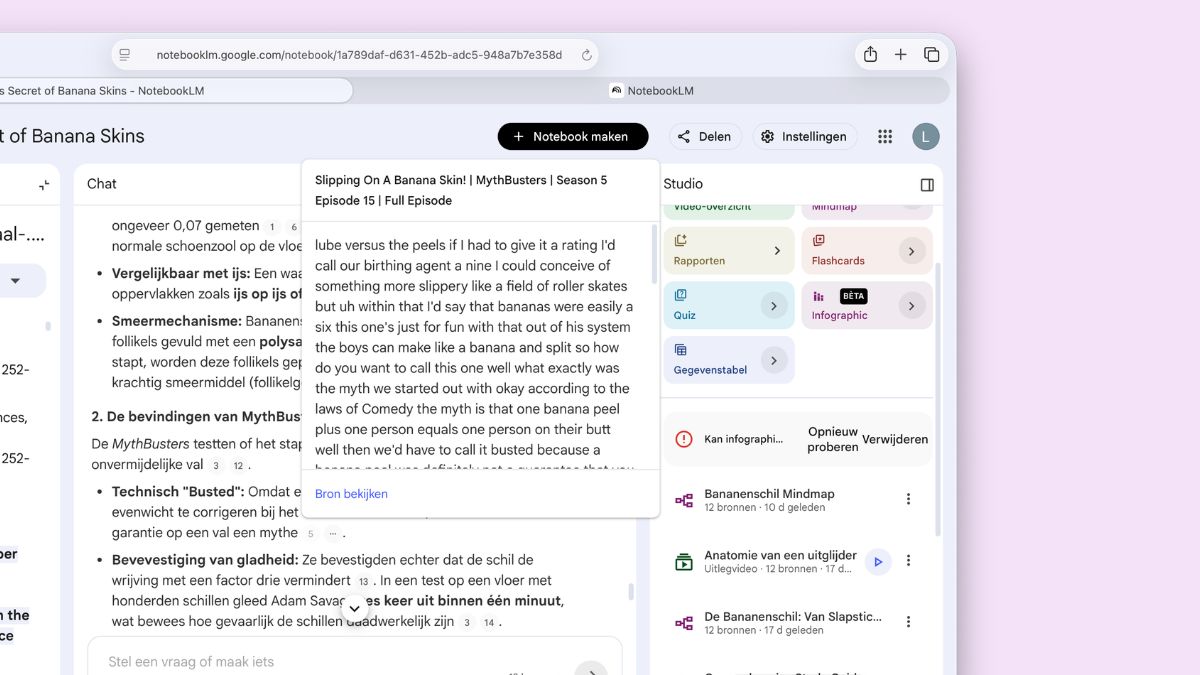Switch to the Secret of Banana Skins tab
Screen dimensions: 1200x675
174,91
